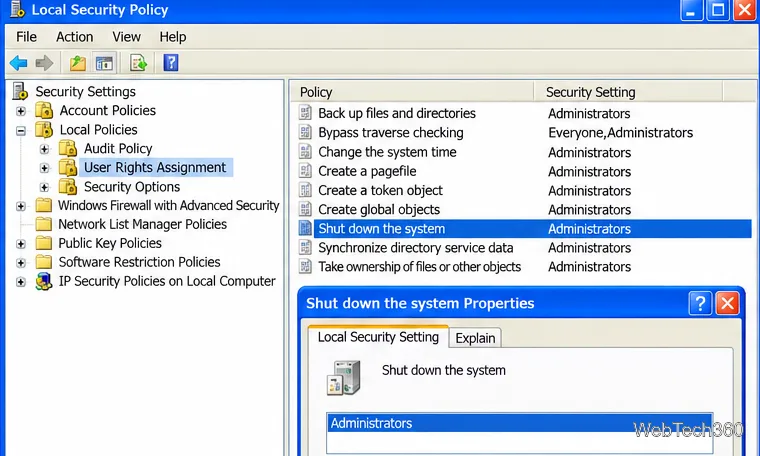Click the Windows Firewall with Advanced Security folder icon
Screen dimensions: 760x456
click(44, 205)
